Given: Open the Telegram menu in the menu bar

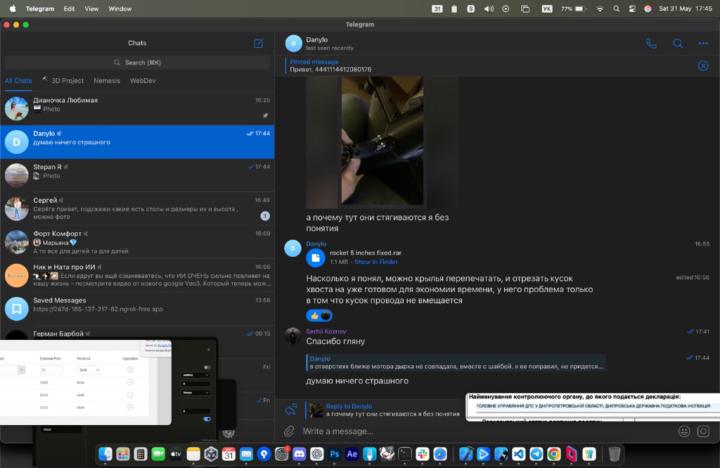Looking at the screenshot, I should (40, 9).
